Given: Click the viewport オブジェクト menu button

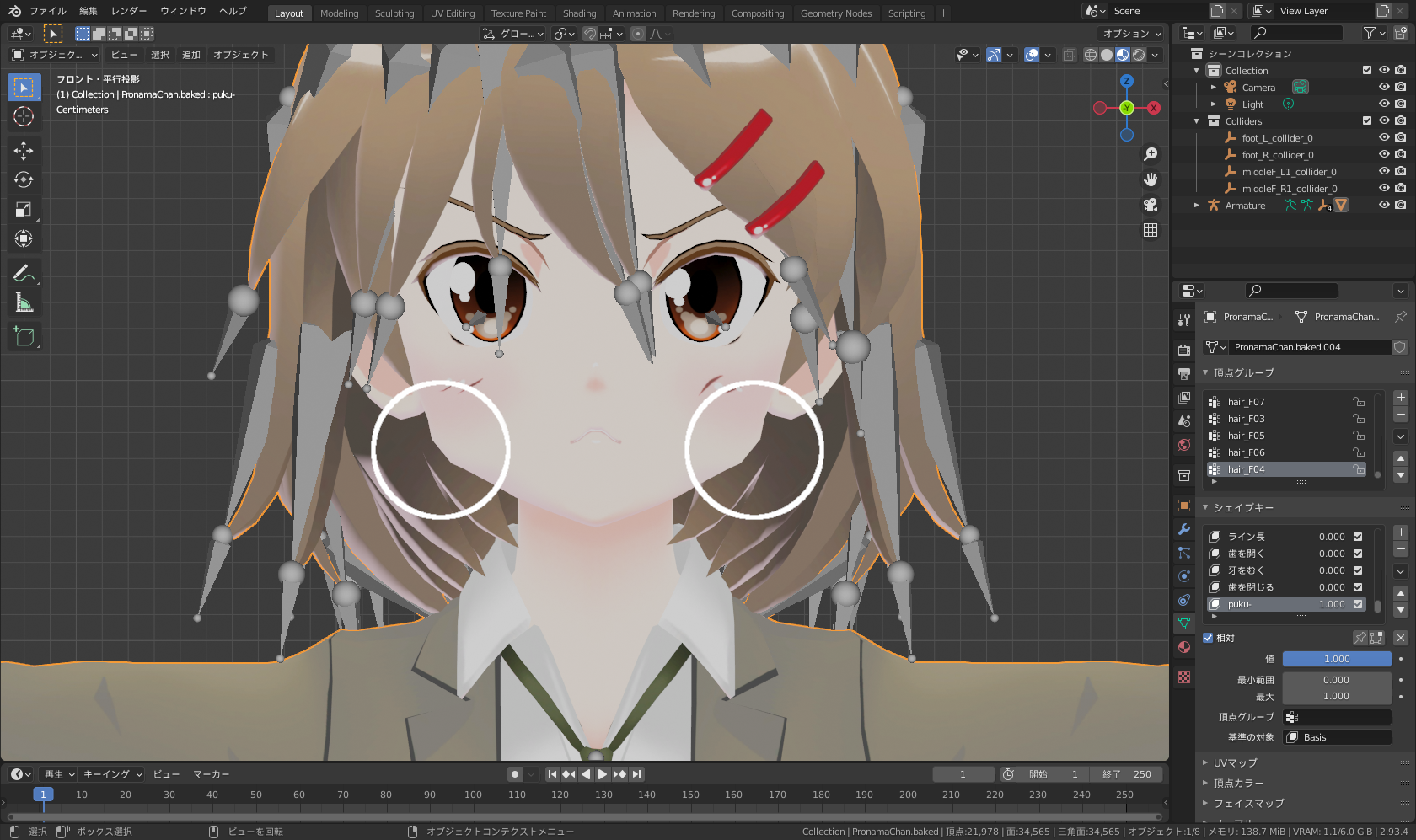Looking at the screenshot, I should pos(241,55).
